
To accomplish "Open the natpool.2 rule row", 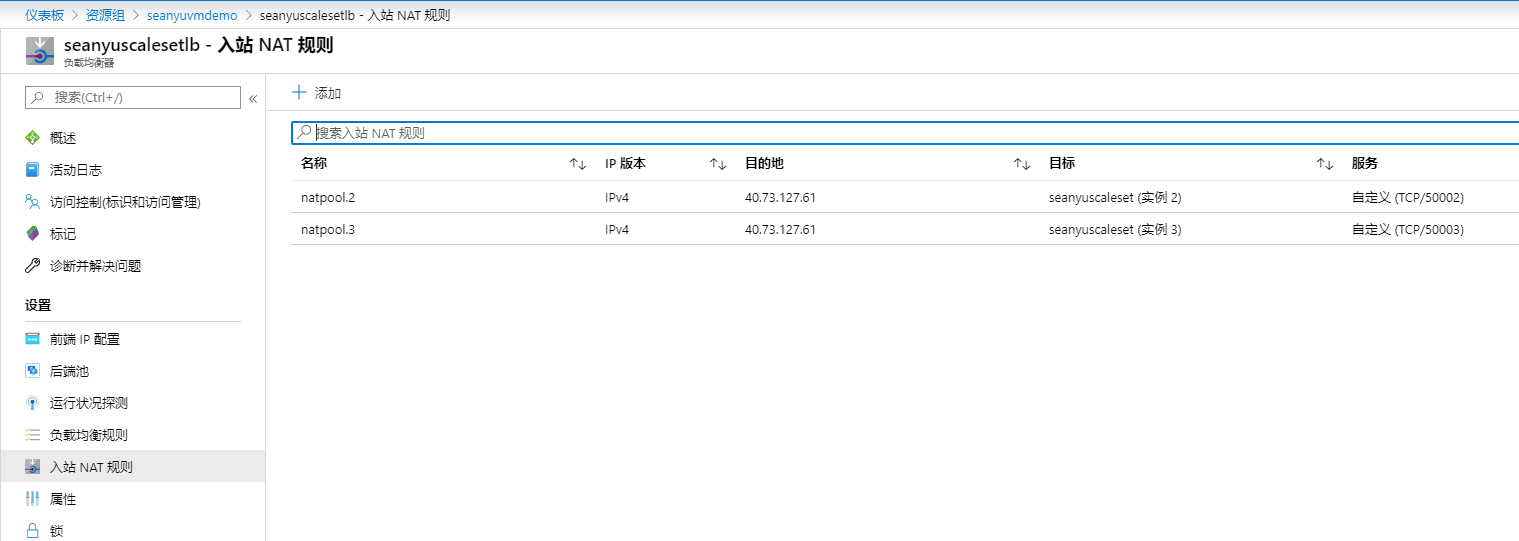I will pos(328,197).
